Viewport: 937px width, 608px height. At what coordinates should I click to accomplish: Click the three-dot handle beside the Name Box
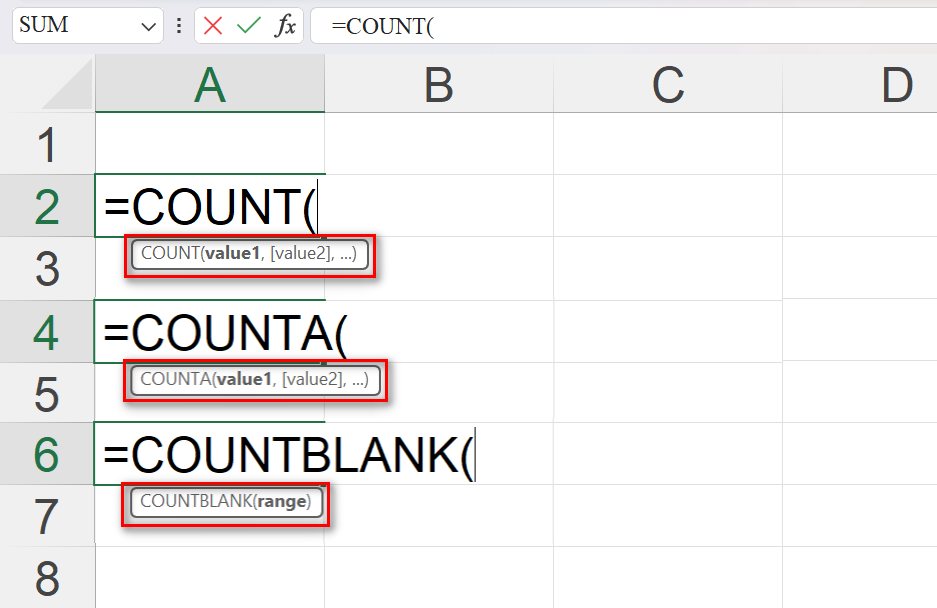[179, 26]
